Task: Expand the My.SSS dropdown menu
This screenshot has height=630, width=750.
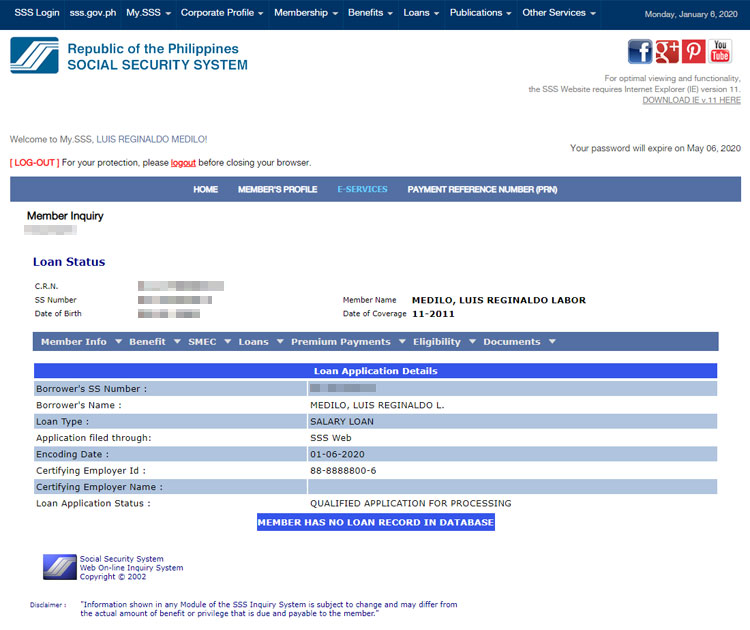Action: click(148, 13)
